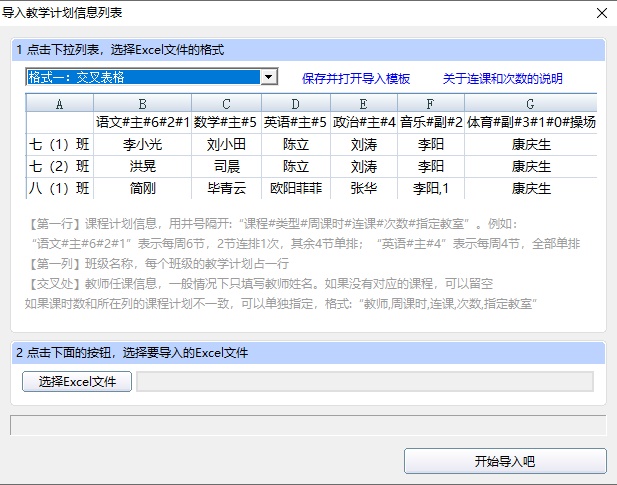Viewport: 617px width, 485px height.
Task: Click the 欧阳菲菲 teacher cell
Action: point(296,188)
